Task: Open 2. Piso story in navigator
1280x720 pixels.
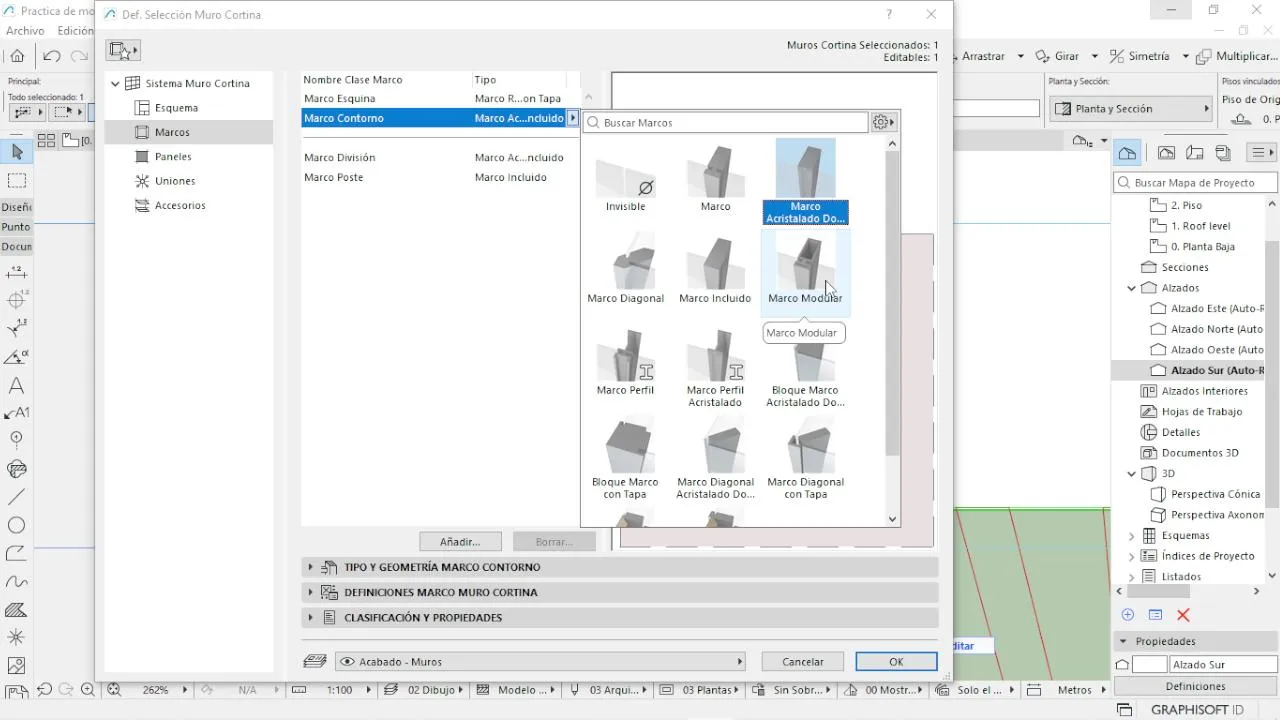Action: click(x=1177, y=205)
